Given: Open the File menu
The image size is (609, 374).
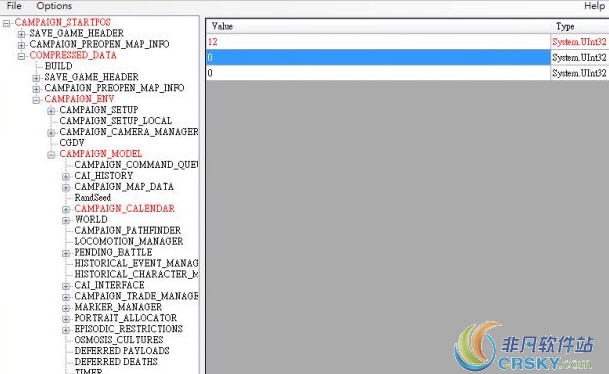Looking at the screenshot, I should pos(14,6).
